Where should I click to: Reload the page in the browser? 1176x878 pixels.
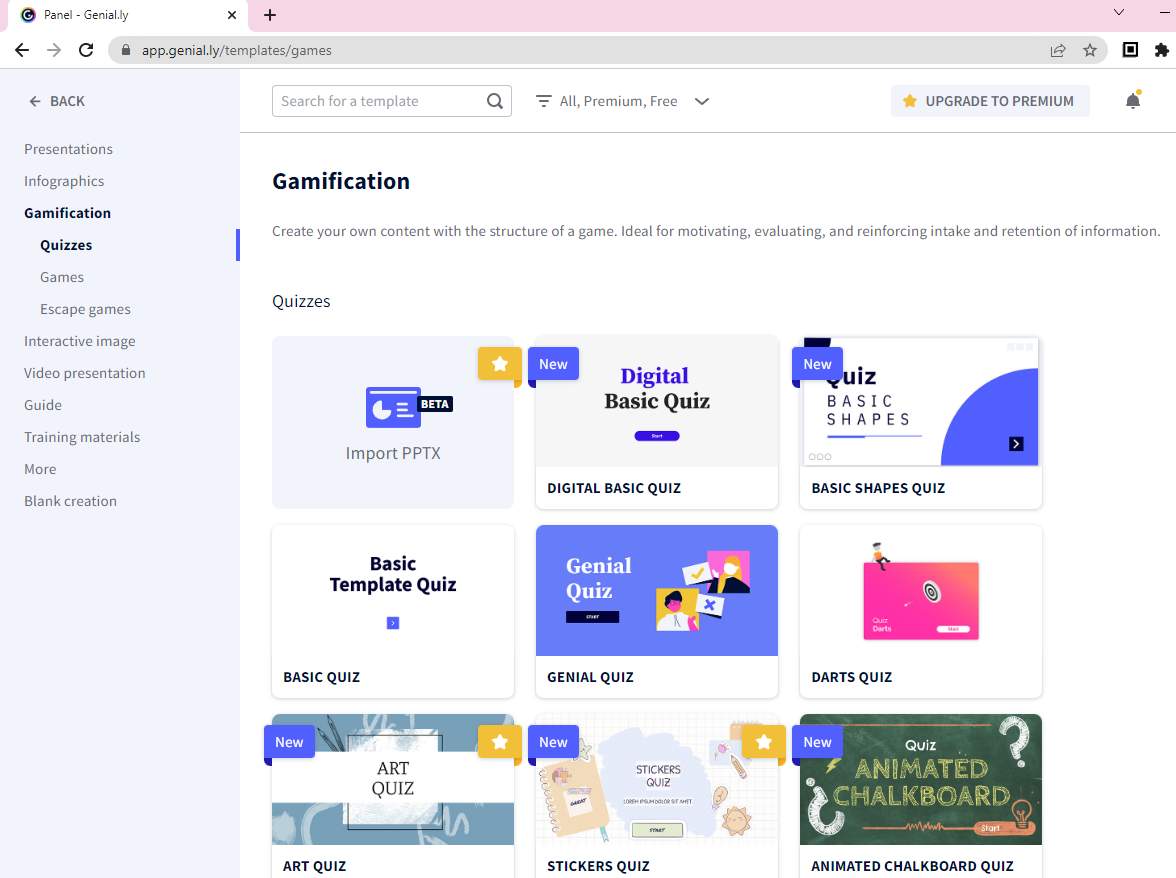[86, 50]
